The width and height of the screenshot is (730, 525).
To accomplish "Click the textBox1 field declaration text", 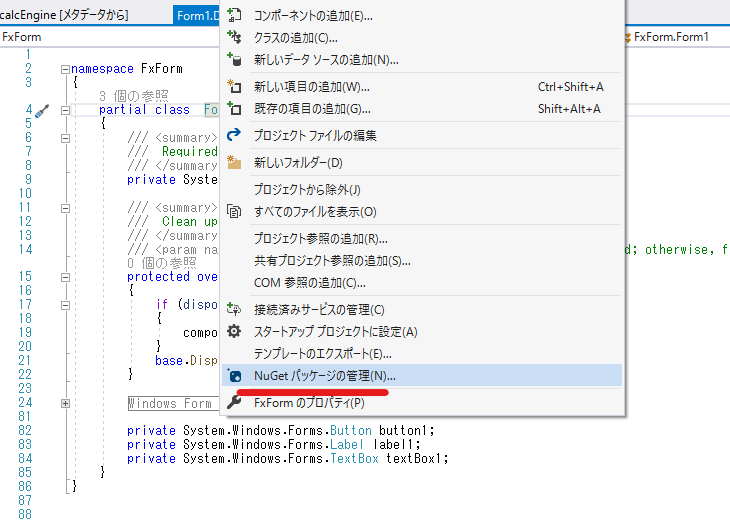I will (288, 458).
